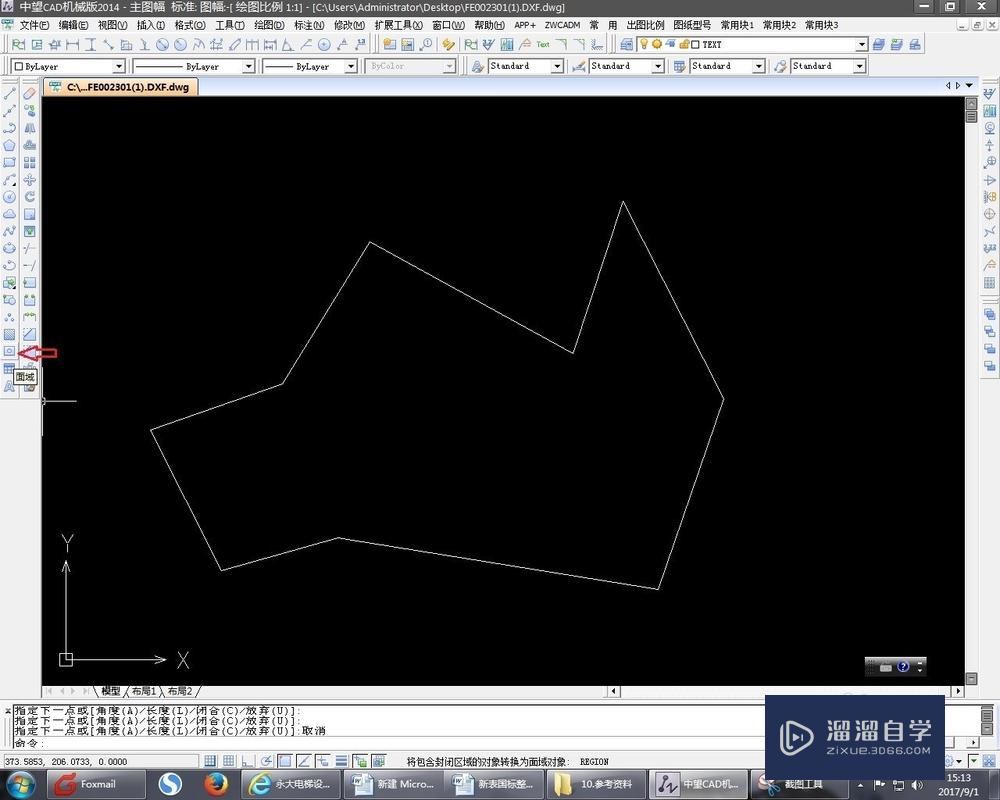Image resolution: width=1000 pixels, height=800 pixels.
Task: Toggle the layer lightbulb icon in Layers toolbar
Action: (644, 44)
